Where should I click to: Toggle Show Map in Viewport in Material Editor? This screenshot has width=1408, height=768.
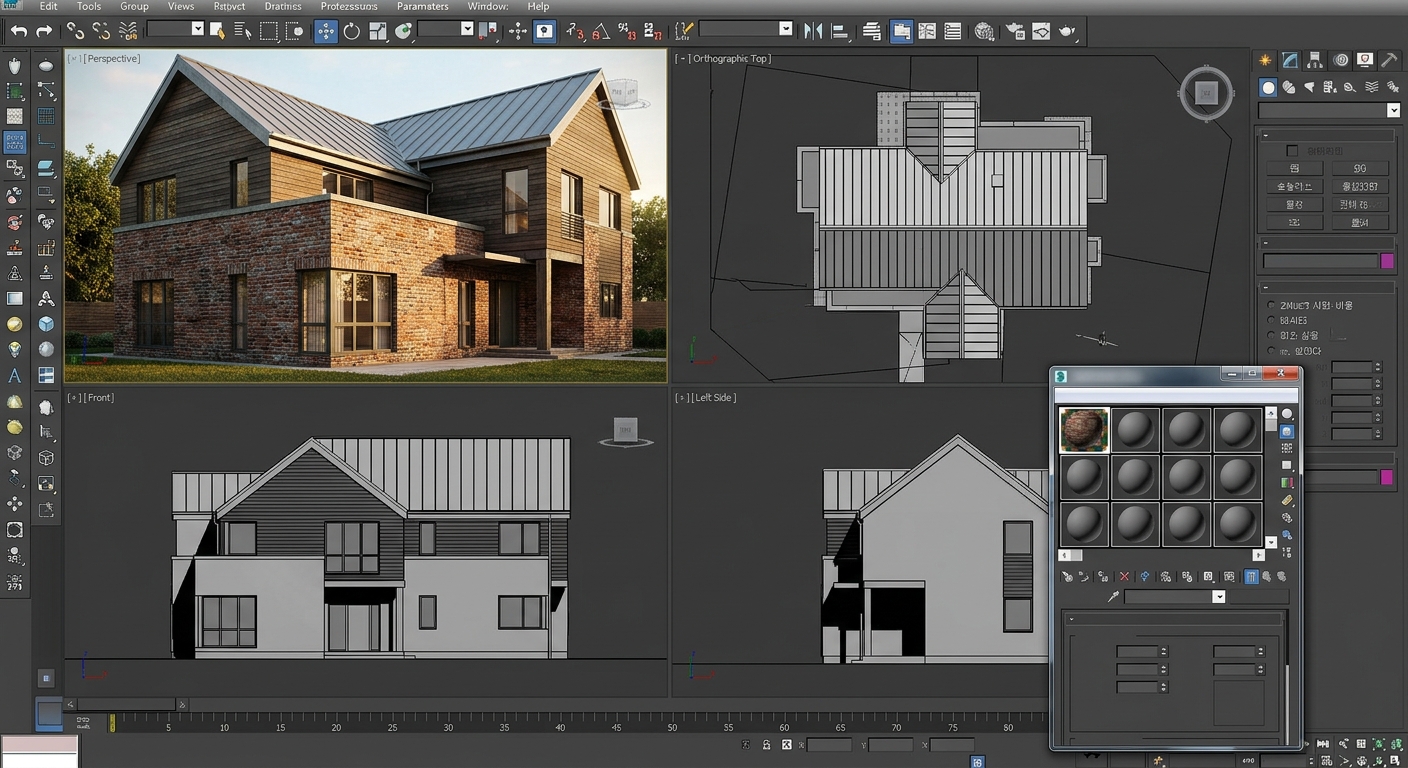pos(1254,576)
